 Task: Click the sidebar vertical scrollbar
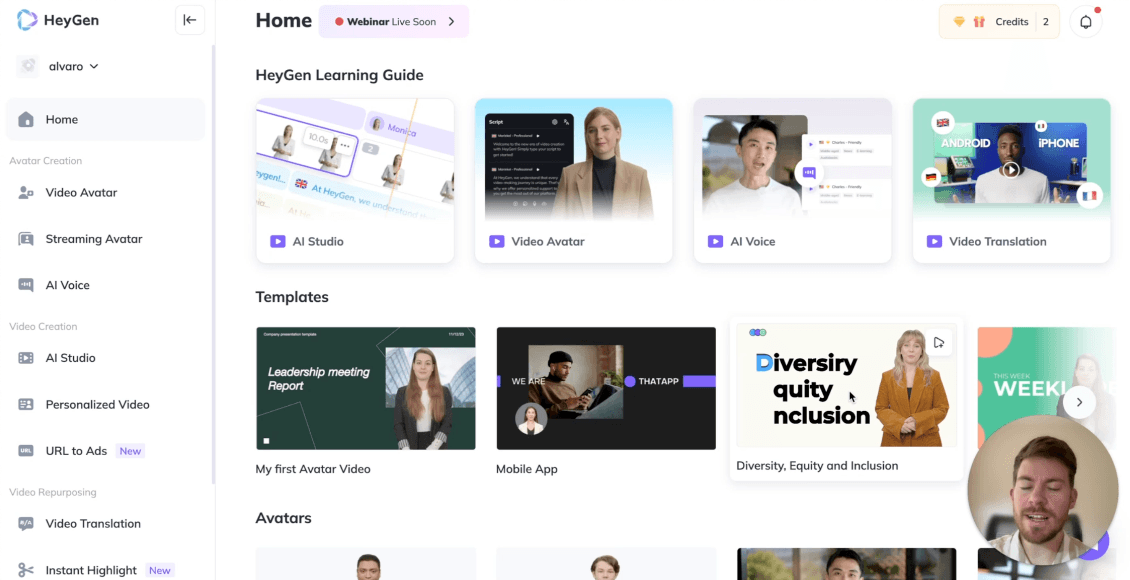click(x=213, y=264)
